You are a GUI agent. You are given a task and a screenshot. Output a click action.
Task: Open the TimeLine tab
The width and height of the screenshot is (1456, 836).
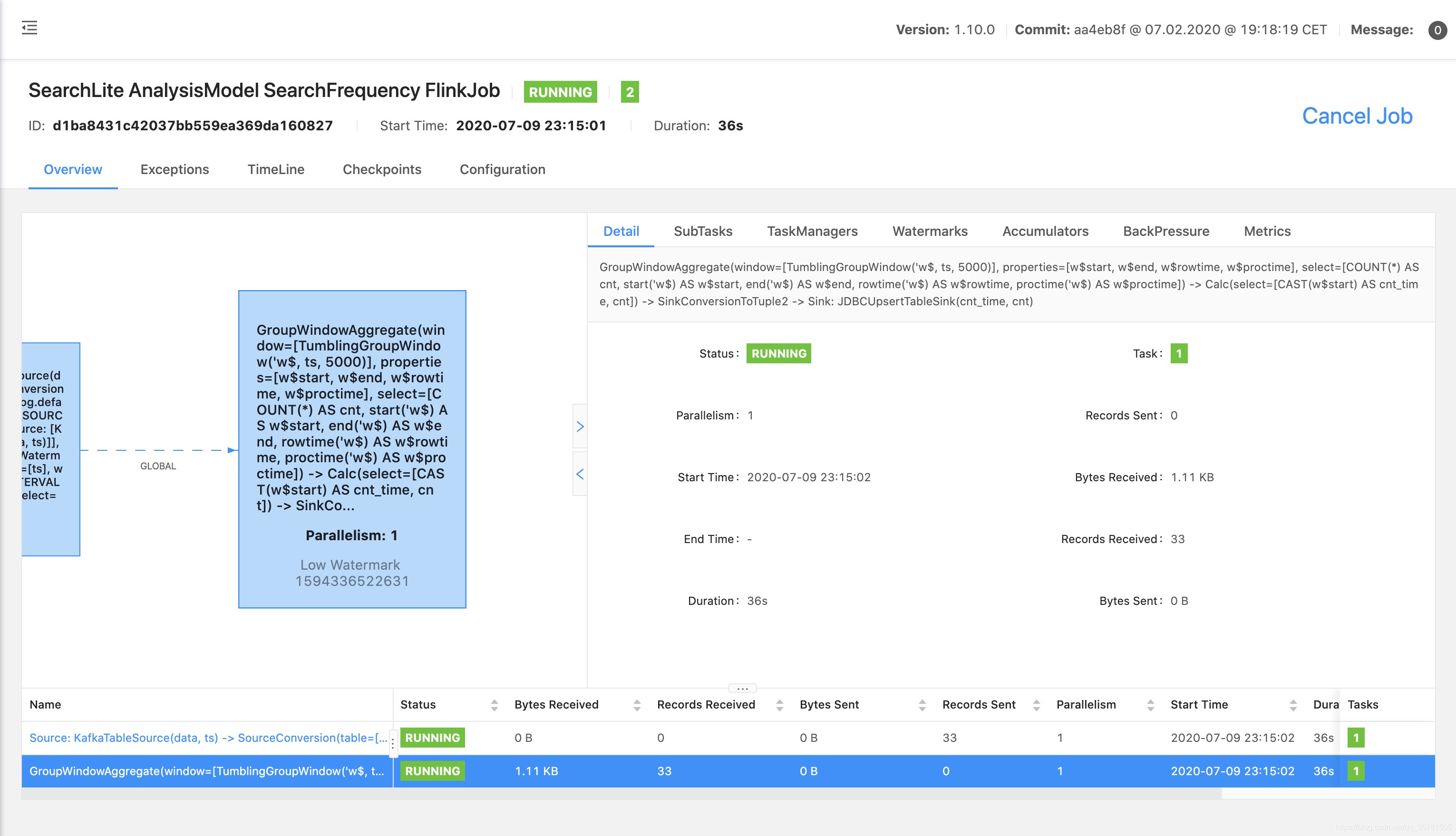click(x=276, y=169)
